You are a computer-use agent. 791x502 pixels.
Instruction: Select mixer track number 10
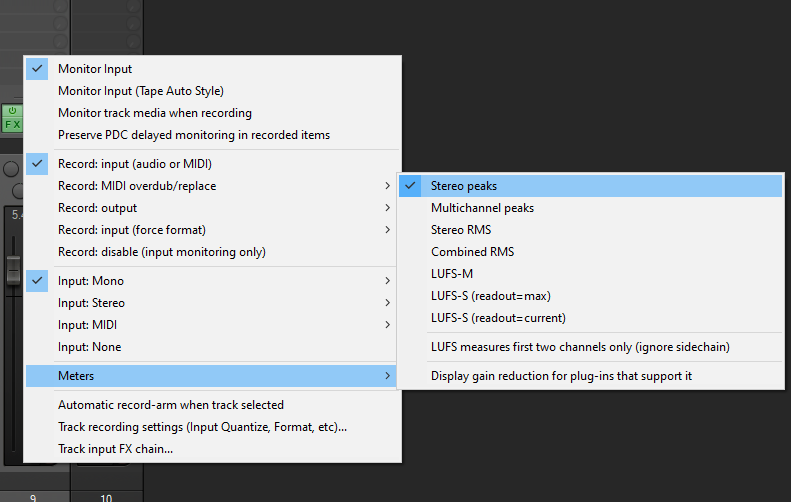coord(106,496)
